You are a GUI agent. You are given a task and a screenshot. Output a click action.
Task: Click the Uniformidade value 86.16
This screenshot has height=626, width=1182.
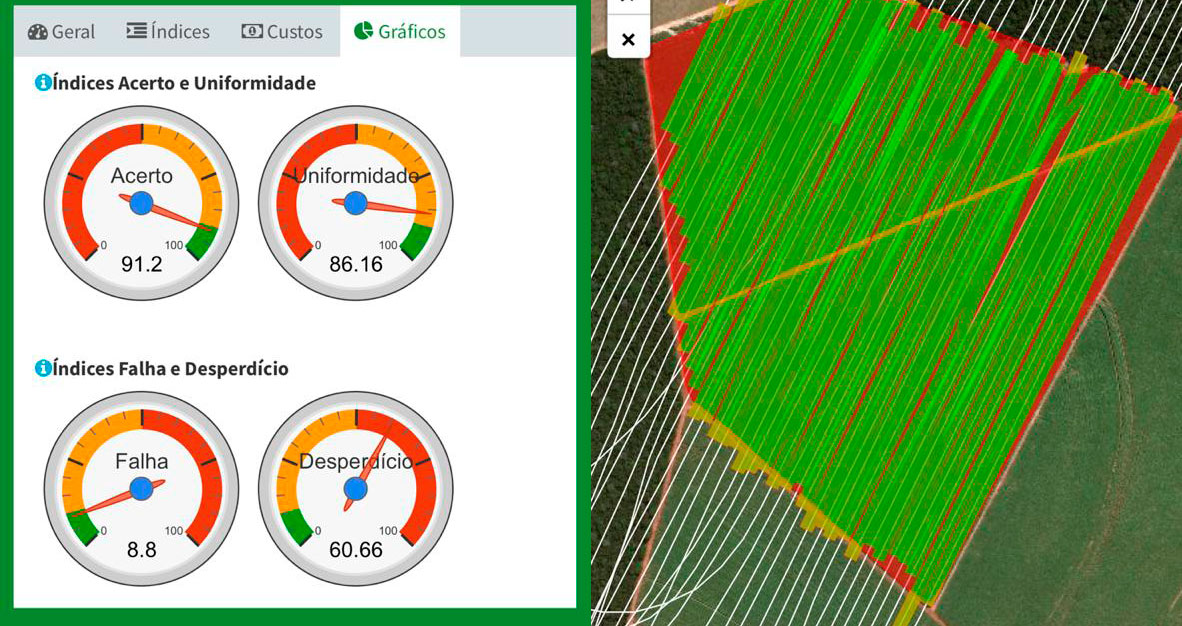[x=356, y=264]
